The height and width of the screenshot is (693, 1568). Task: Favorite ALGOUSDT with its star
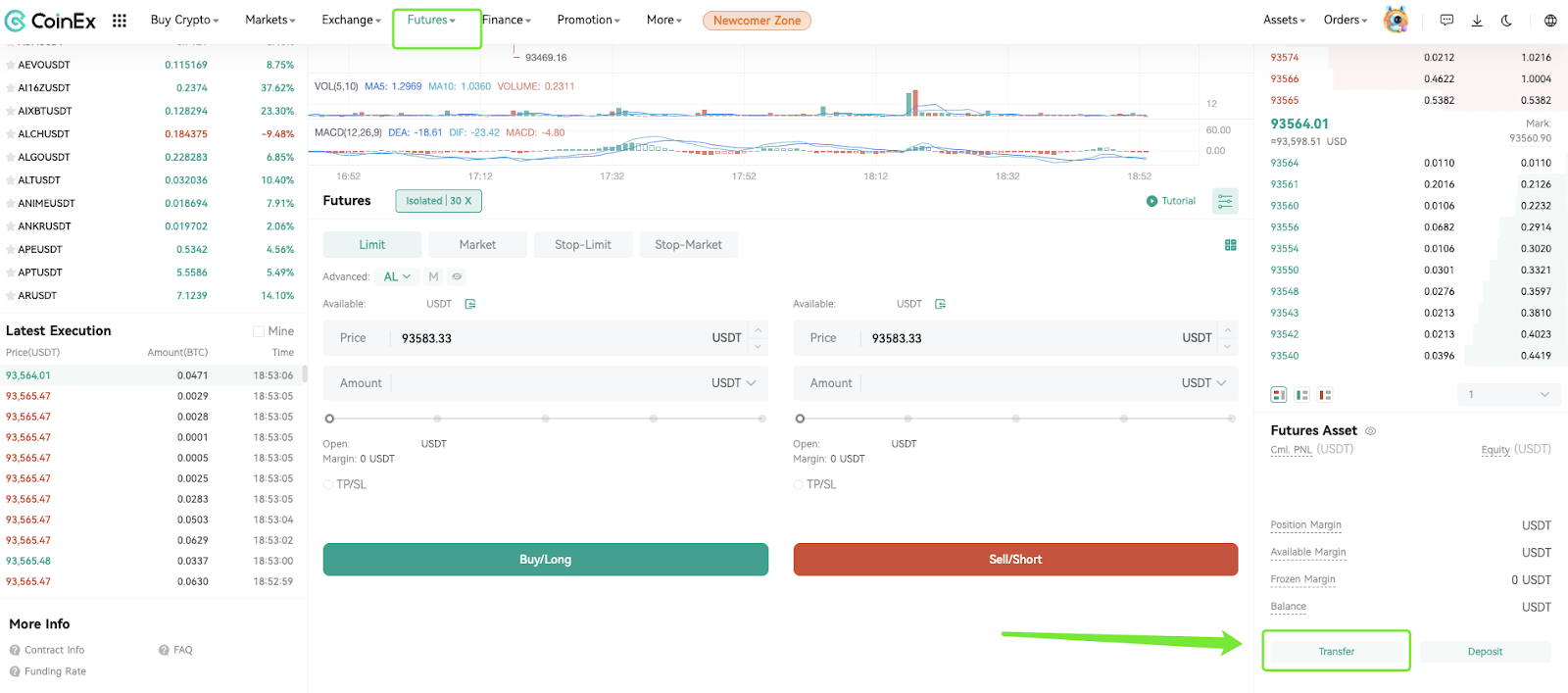point(11,157)
